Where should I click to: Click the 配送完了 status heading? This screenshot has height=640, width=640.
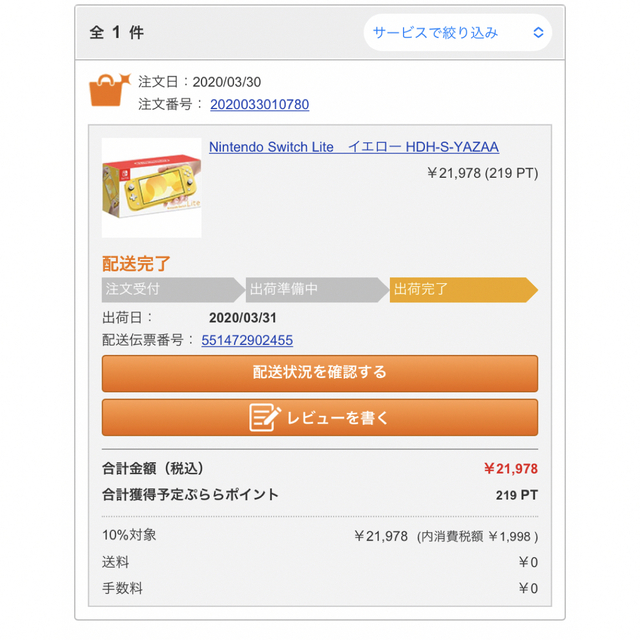136,264
